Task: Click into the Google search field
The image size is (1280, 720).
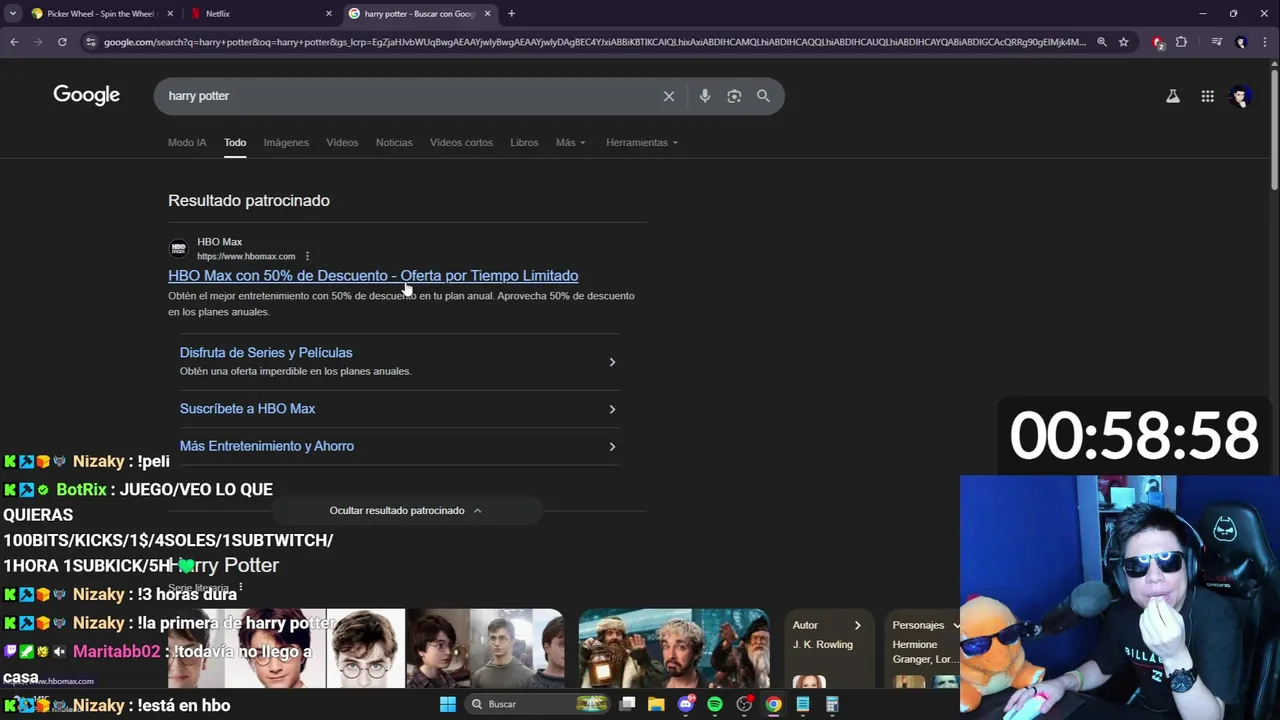Action: [410, 96]
